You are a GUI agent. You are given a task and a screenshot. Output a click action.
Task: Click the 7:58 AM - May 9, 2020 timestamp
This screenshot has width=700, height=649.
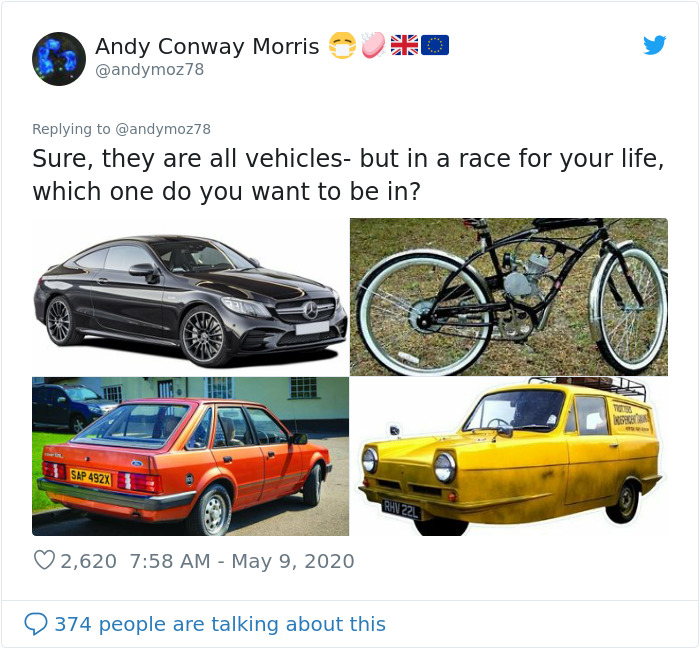pos(242,561)
